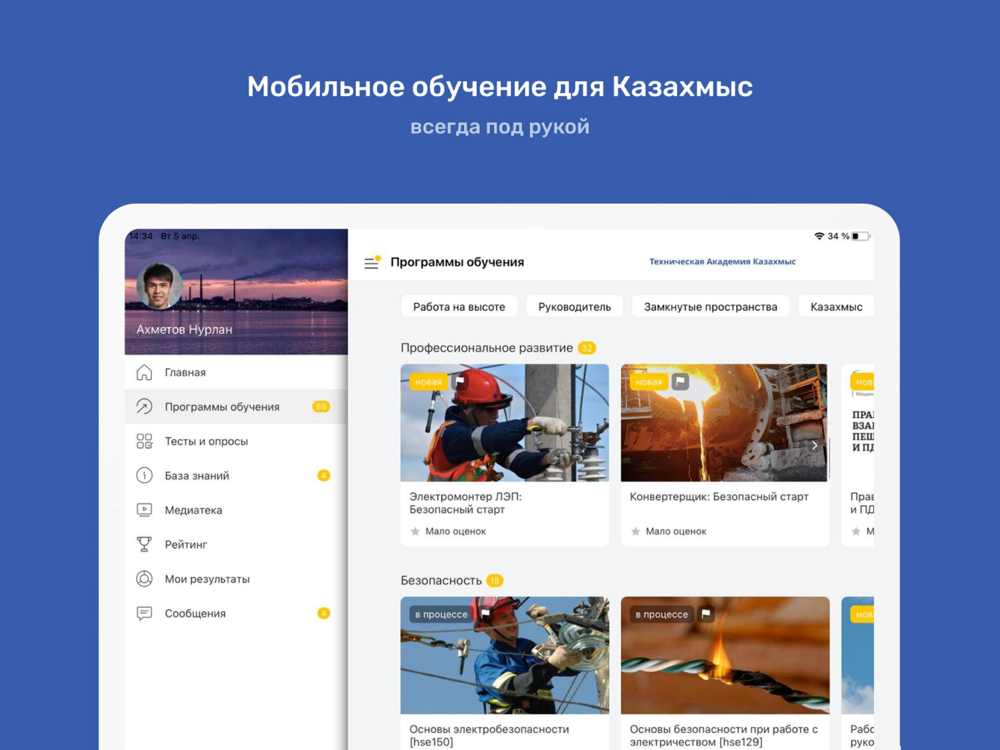The height and width of the screenshot is (750, 1000).
Task: Click the user name Ахметов Нурлан
Action: click(x=184, y=329)
